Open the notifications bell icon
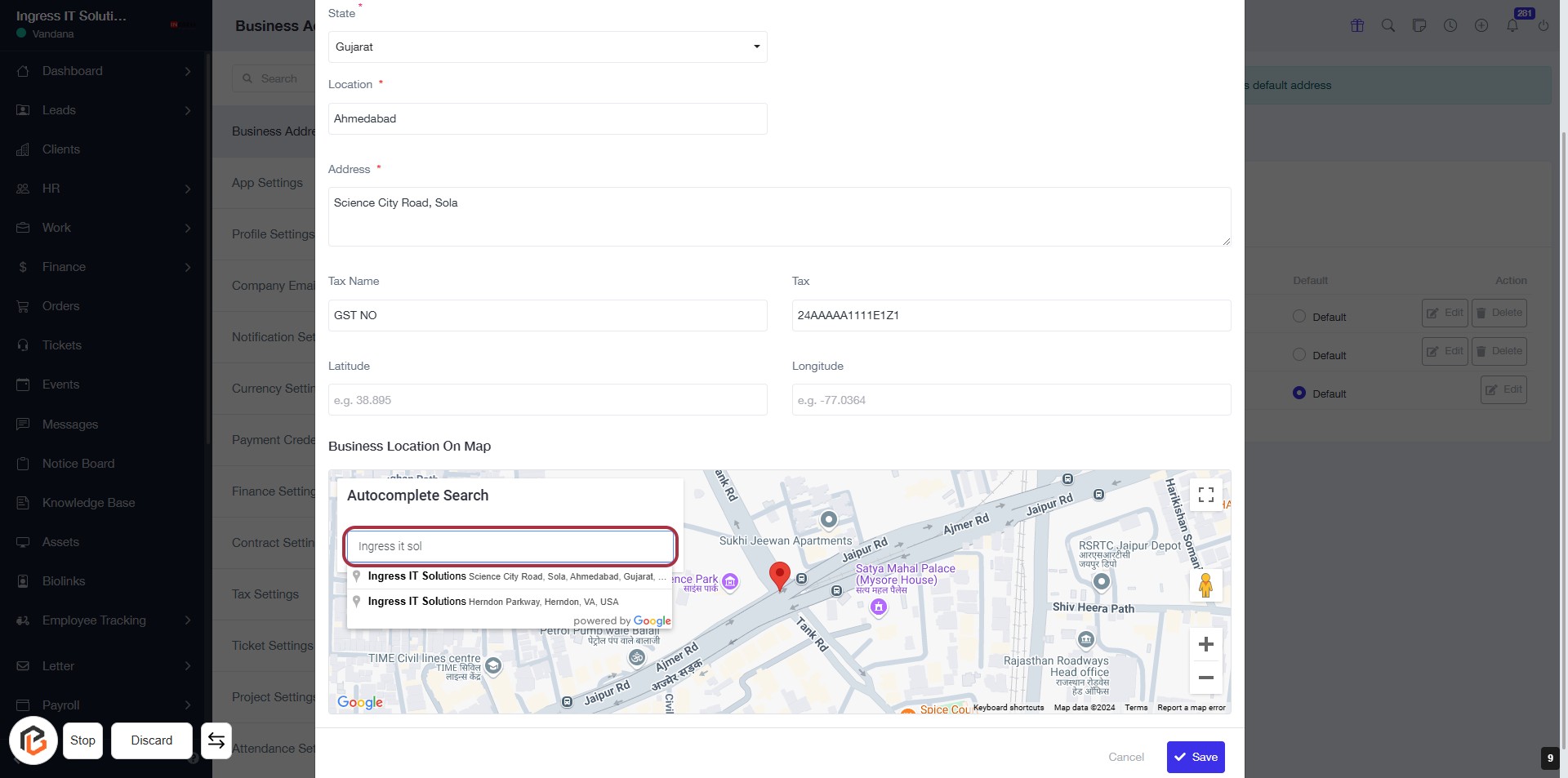The image size is (1568, 778). click(1512, 25)
